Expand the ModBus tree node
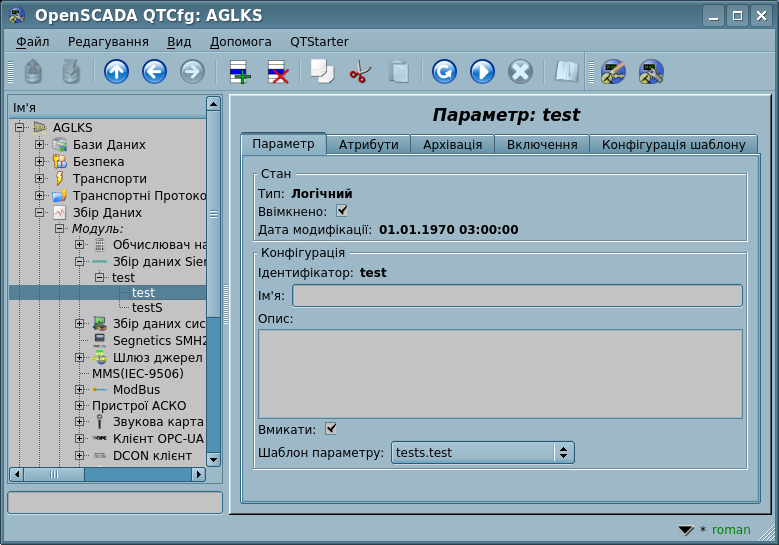This screenshot has height=545, width=779. pos(80,389)
